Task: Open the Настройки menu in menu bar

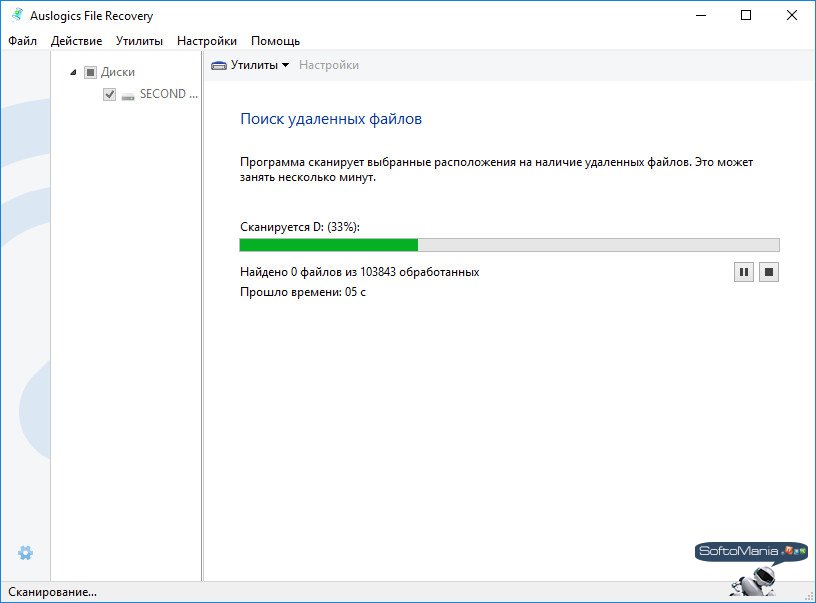Action: [206, 41]
